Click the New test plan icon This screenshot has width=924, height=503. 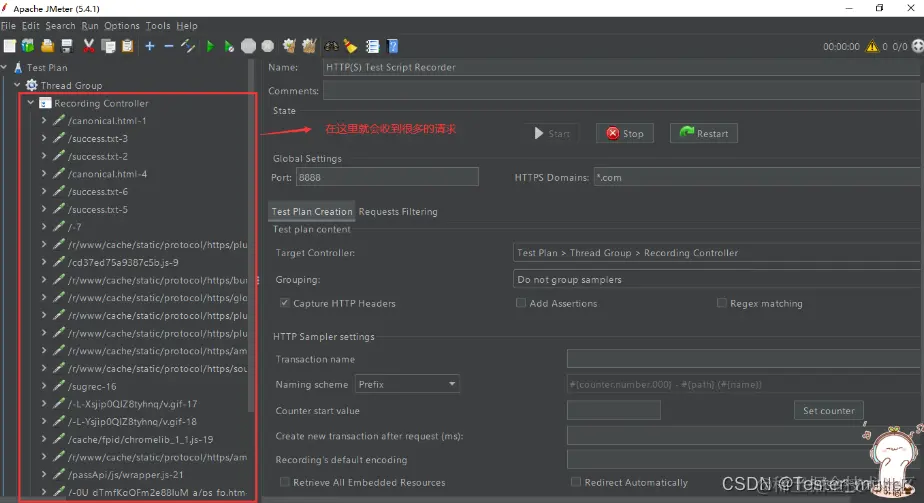tap(9, 46)
